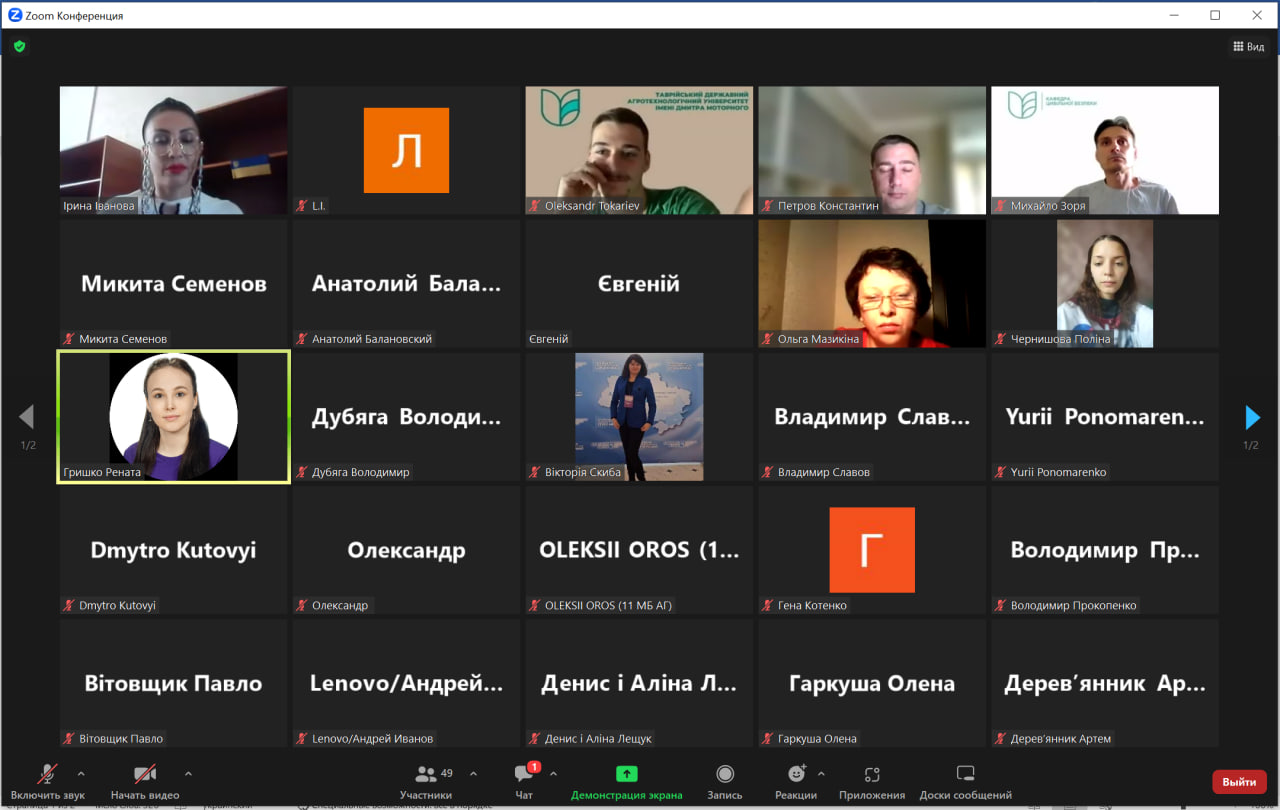
Task: Expand the chevron next to Чат
Action: (x=553, y=773)
